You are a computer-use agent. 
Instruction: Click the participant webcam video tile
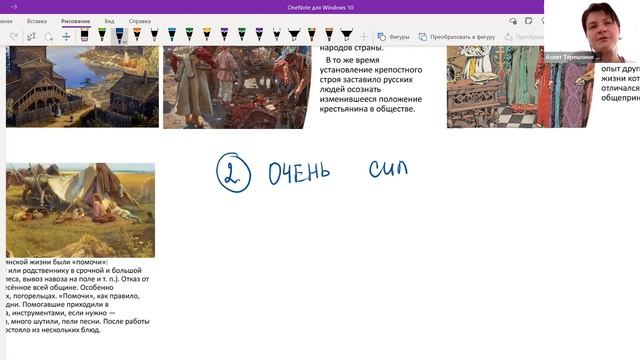[592, 32]
